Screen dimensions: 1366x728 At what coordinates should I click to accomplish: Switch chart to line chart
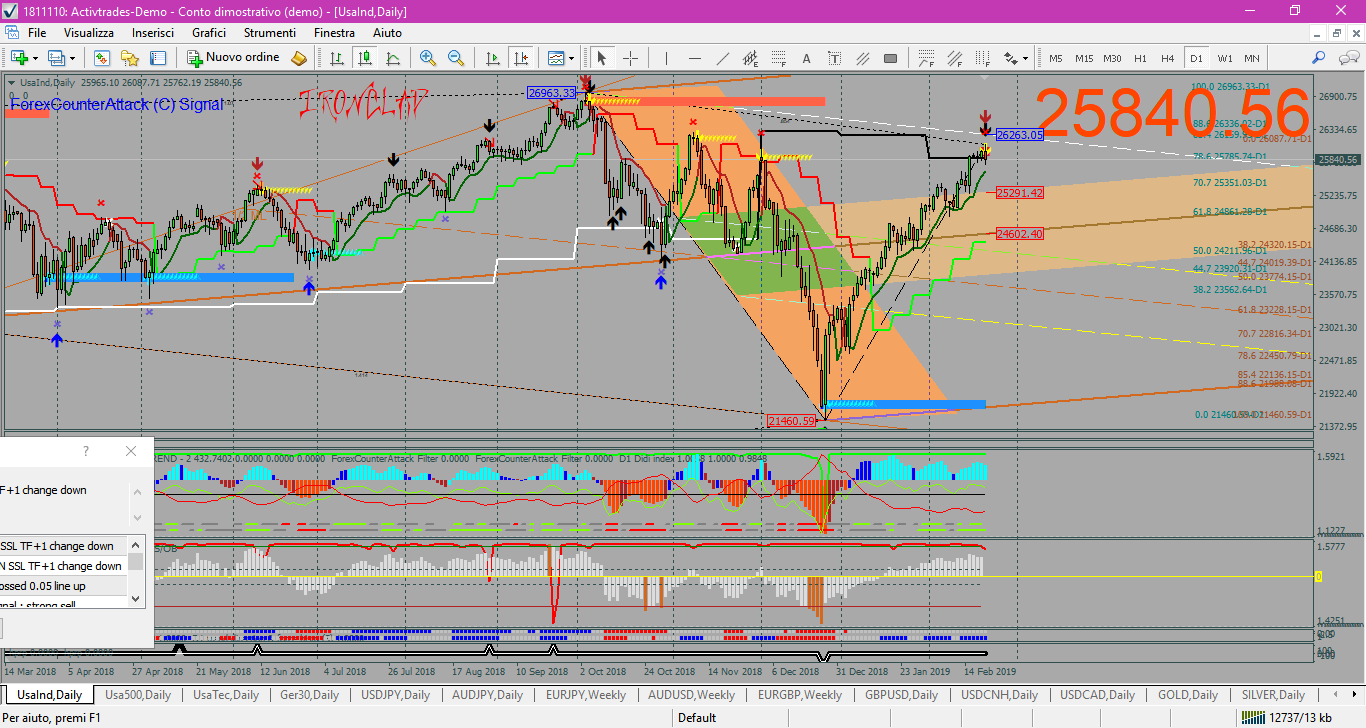(x=393, y=58)
